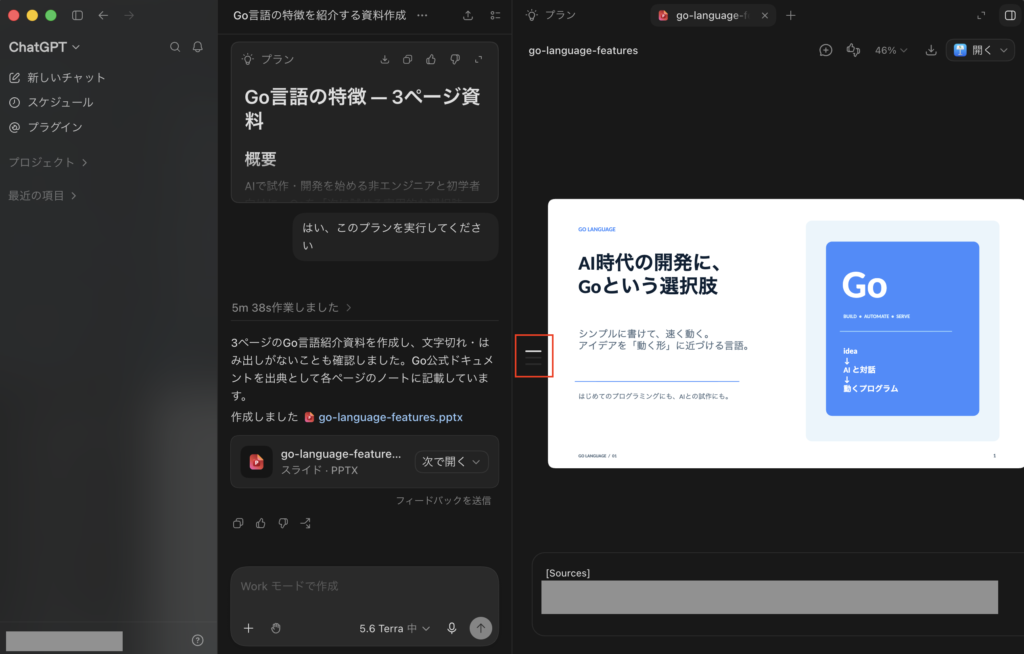This screenshot has width=1024, height=654.
Task: Open notifications bell icon
Action: 198,47
